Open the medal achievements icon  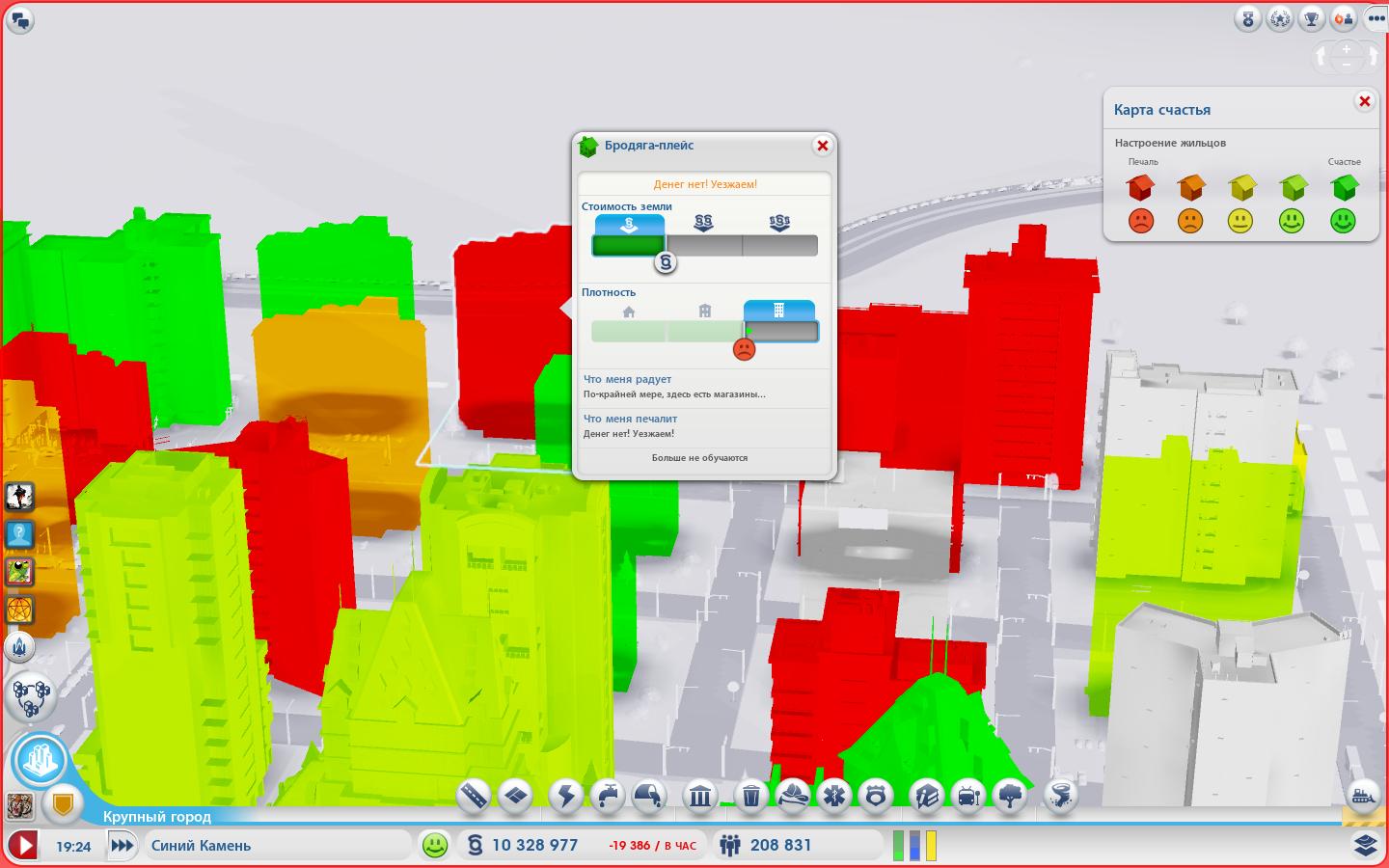click(1248, 18)
